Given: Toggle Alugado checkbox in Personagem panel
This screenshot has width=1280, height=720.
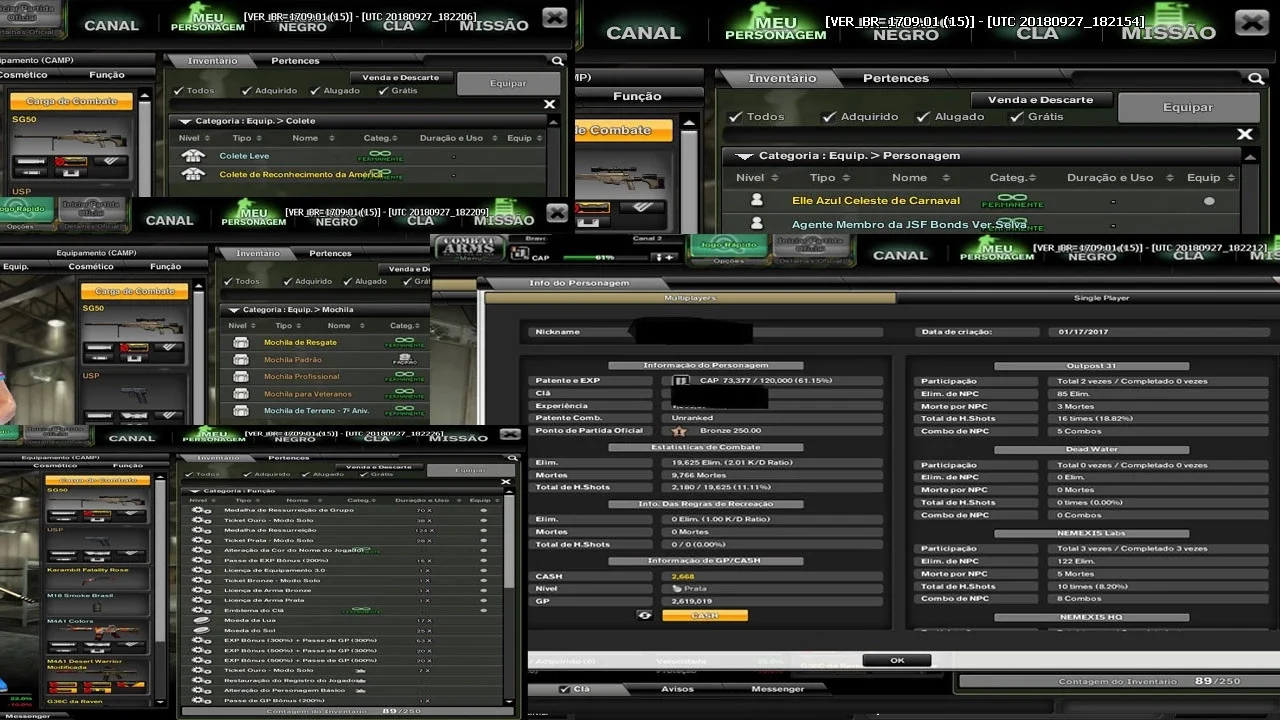Looking at the screenshot, I should [x=923, y=117].
